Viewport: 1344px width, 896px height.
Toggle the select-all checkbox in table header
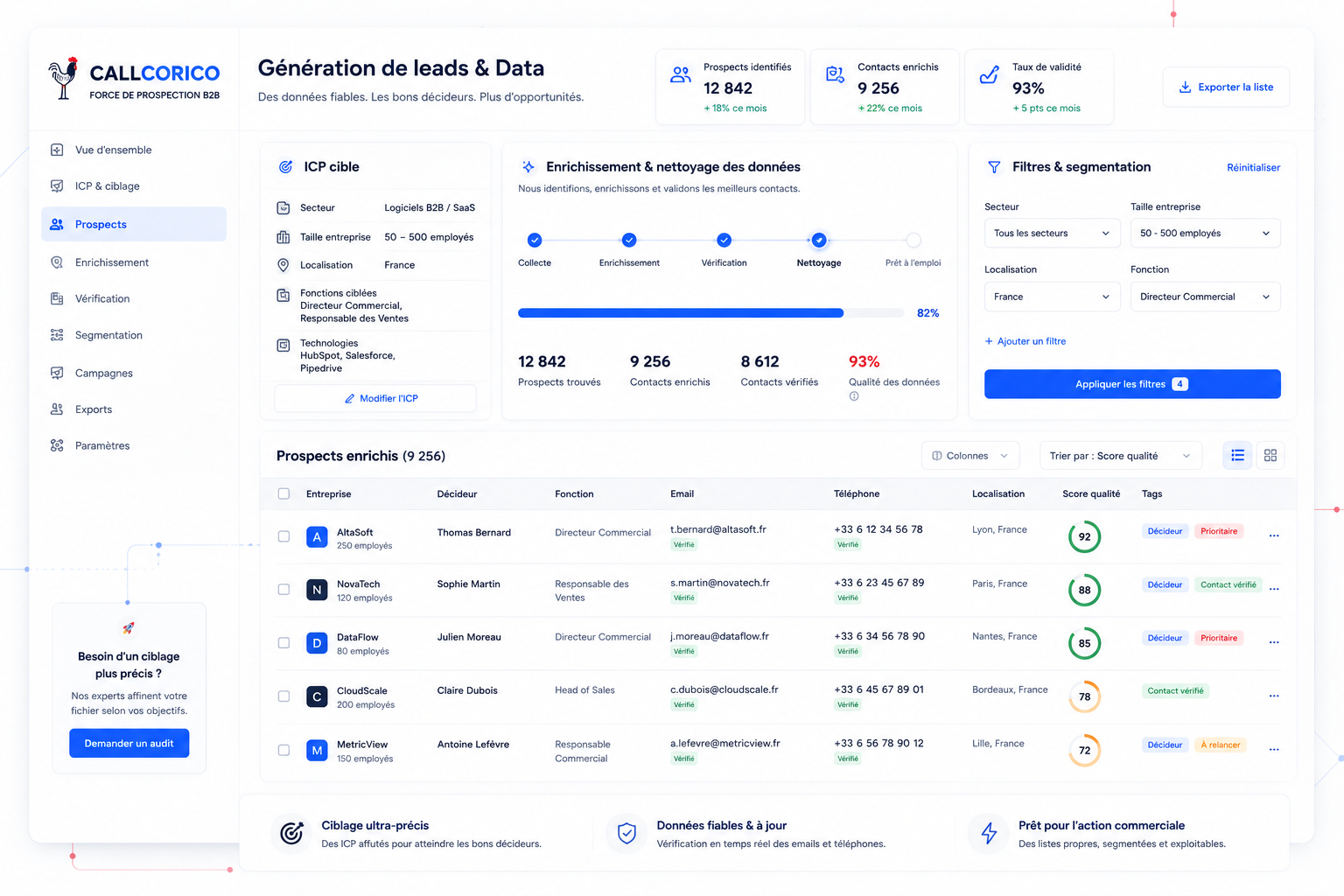283,493
